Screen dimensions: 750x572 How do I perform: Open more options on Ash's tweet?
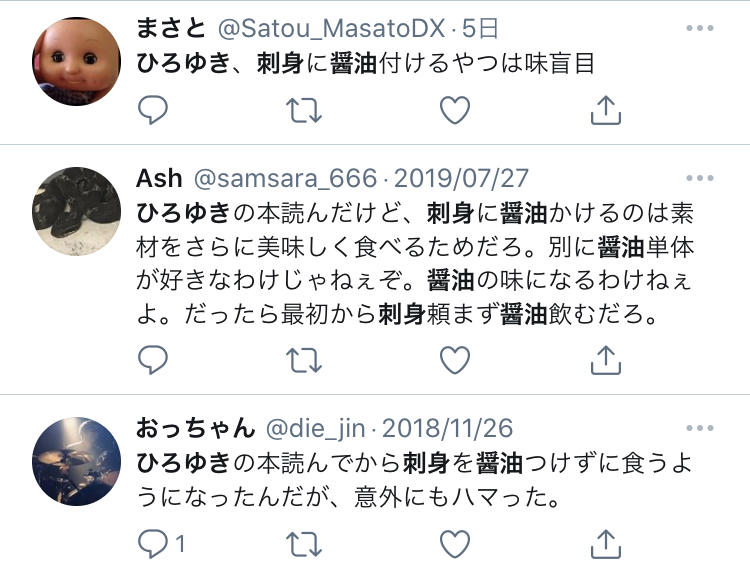pyautogui.click(x=700, y=178)
